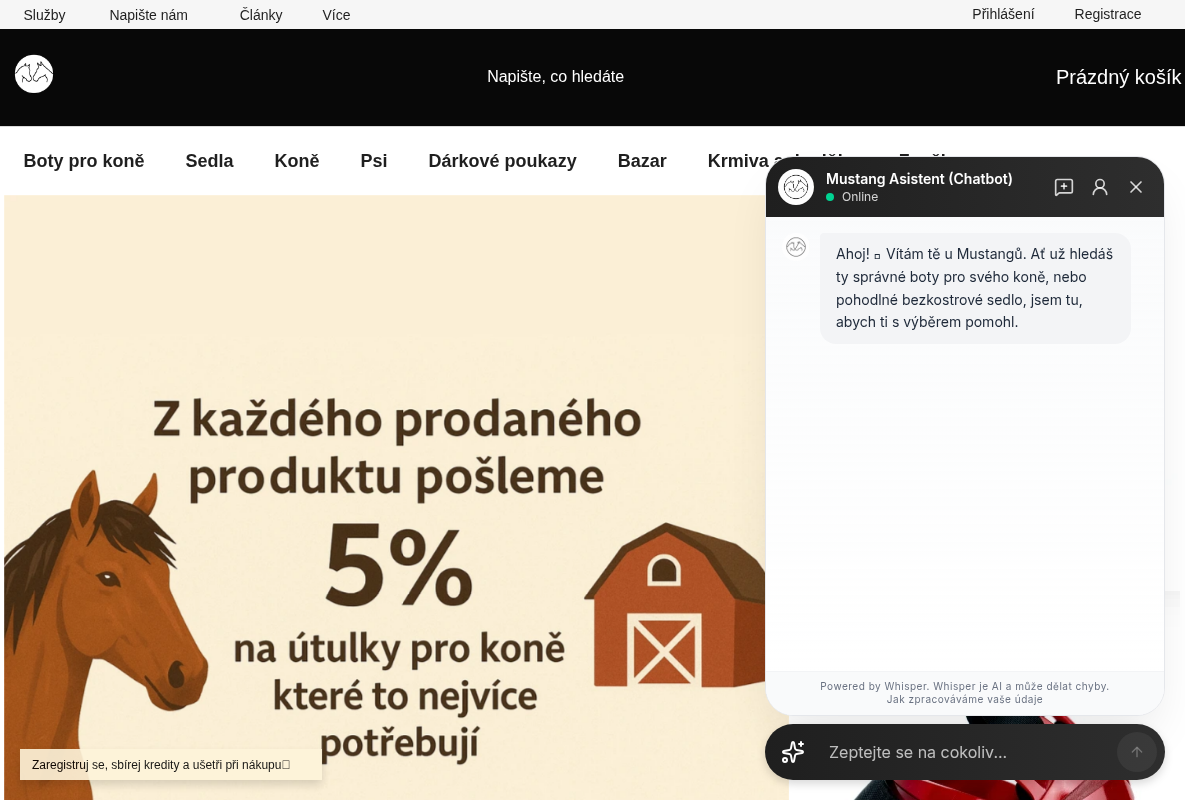
Task: Click the 'Zaregistruj se, sbírej kredity' notice
Action: 171,765
